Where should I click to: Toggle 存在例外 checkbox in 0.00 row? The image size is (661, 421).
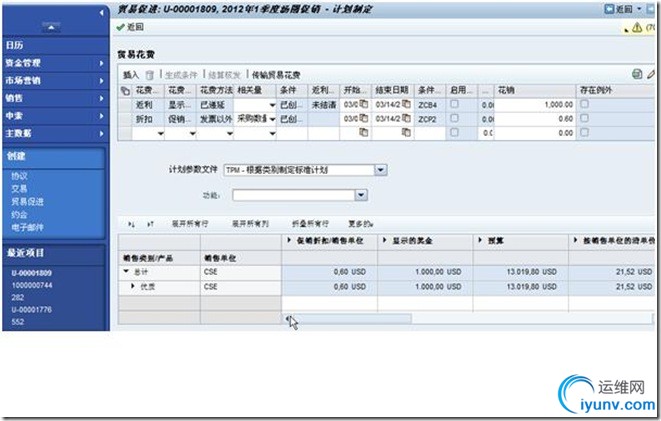[x=584, y=132]
